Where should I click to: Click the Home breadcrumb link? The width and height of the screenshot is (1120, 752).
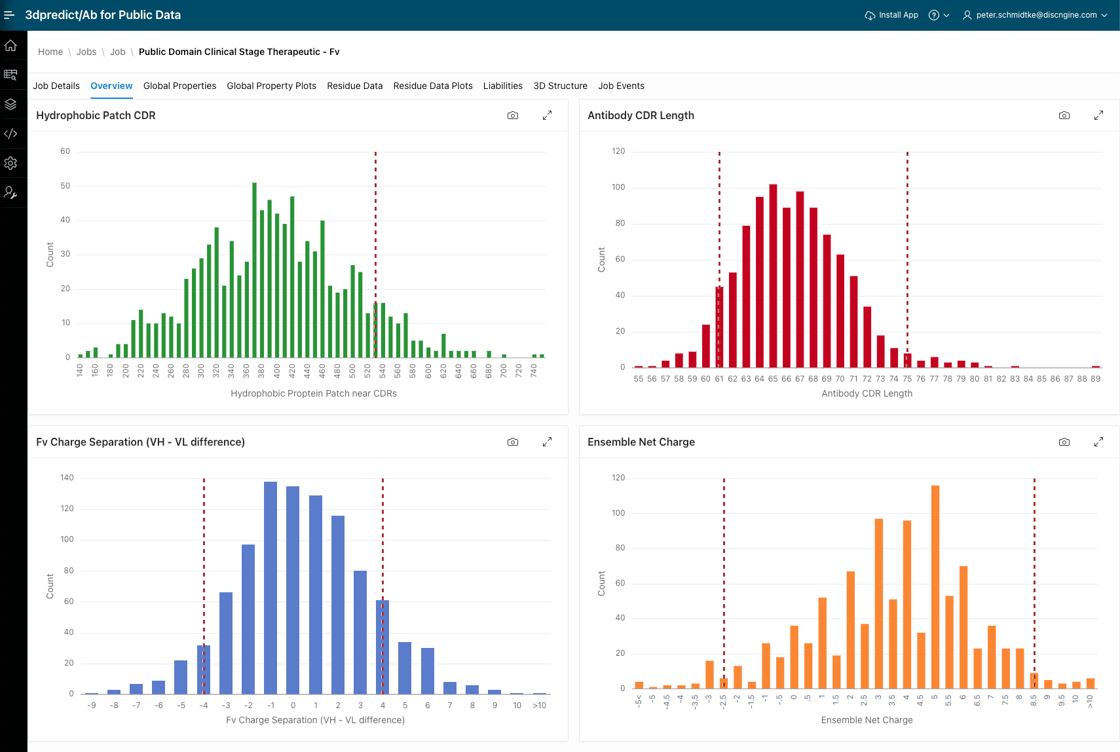pyautogui.click(x=50, y=52)
